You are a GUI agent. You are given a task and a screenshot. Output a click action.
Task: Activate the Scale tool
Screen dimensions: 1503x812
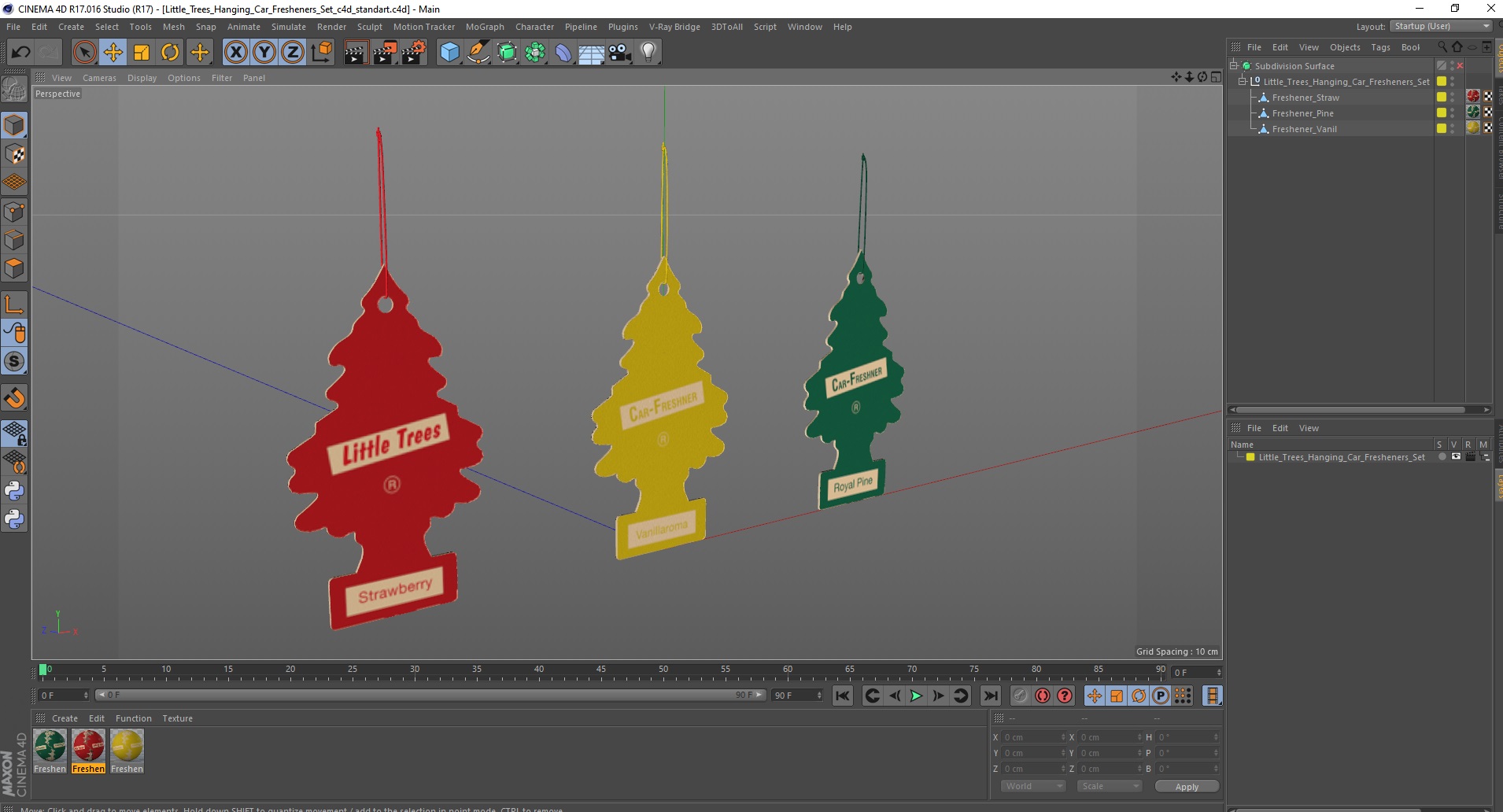click(x=142, y=53)
